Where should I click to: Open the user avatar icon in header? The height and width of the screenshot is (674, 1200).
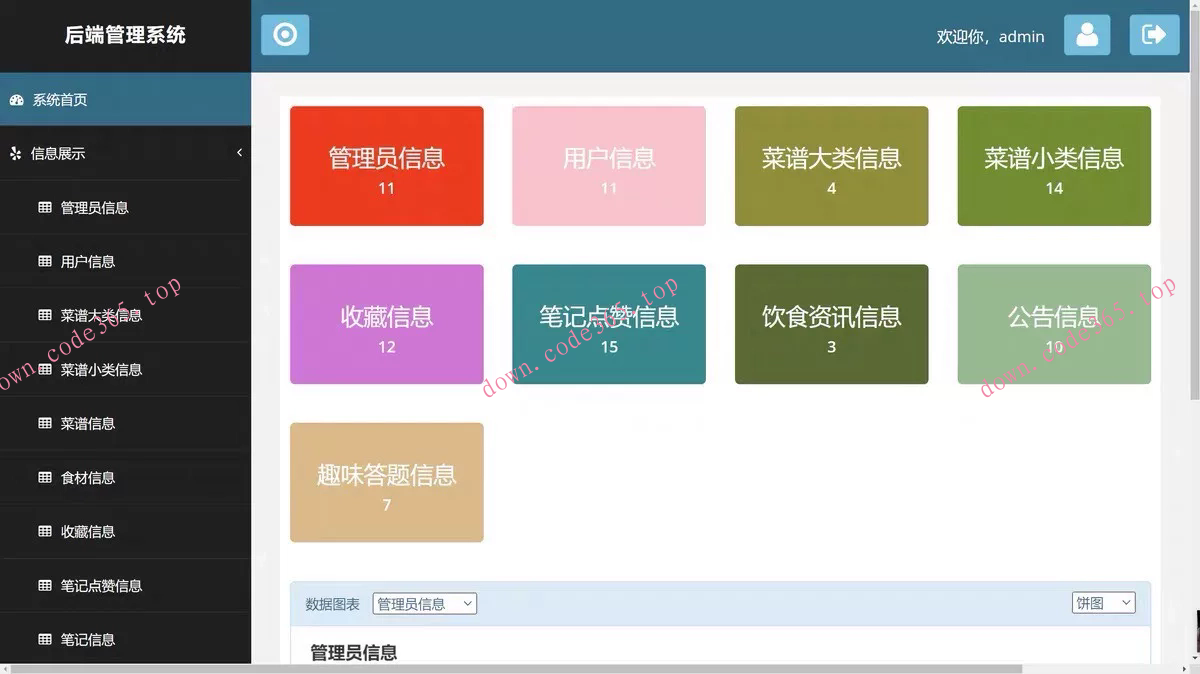tap(1087, 34)
